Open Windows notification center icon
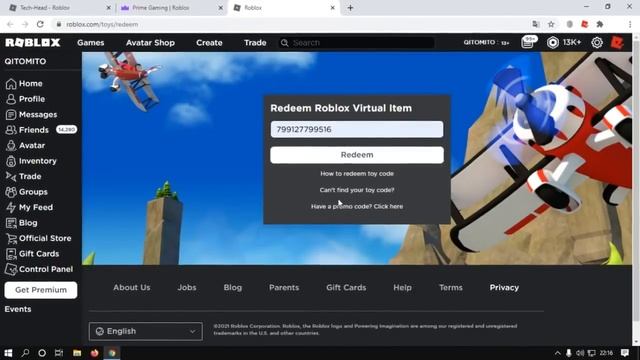 point(625,353)
